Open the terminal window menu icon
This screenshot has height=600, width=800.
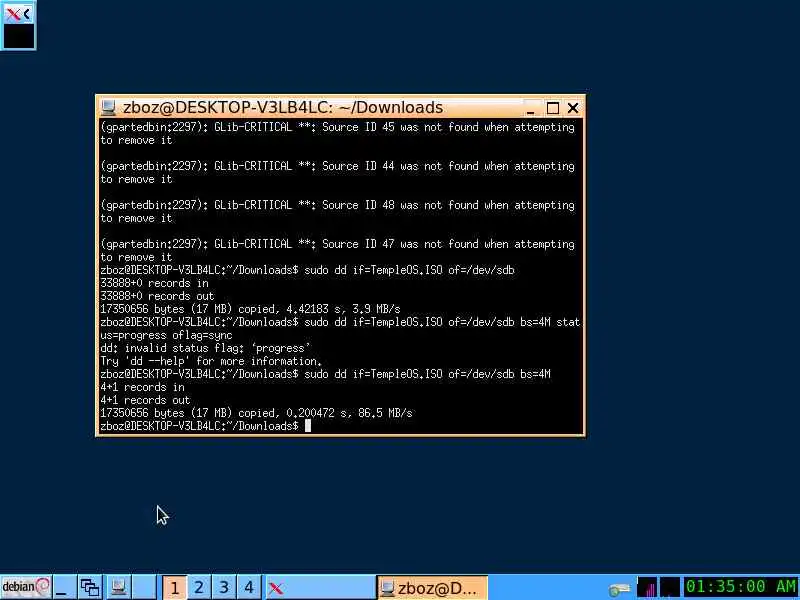pos(108,107)
